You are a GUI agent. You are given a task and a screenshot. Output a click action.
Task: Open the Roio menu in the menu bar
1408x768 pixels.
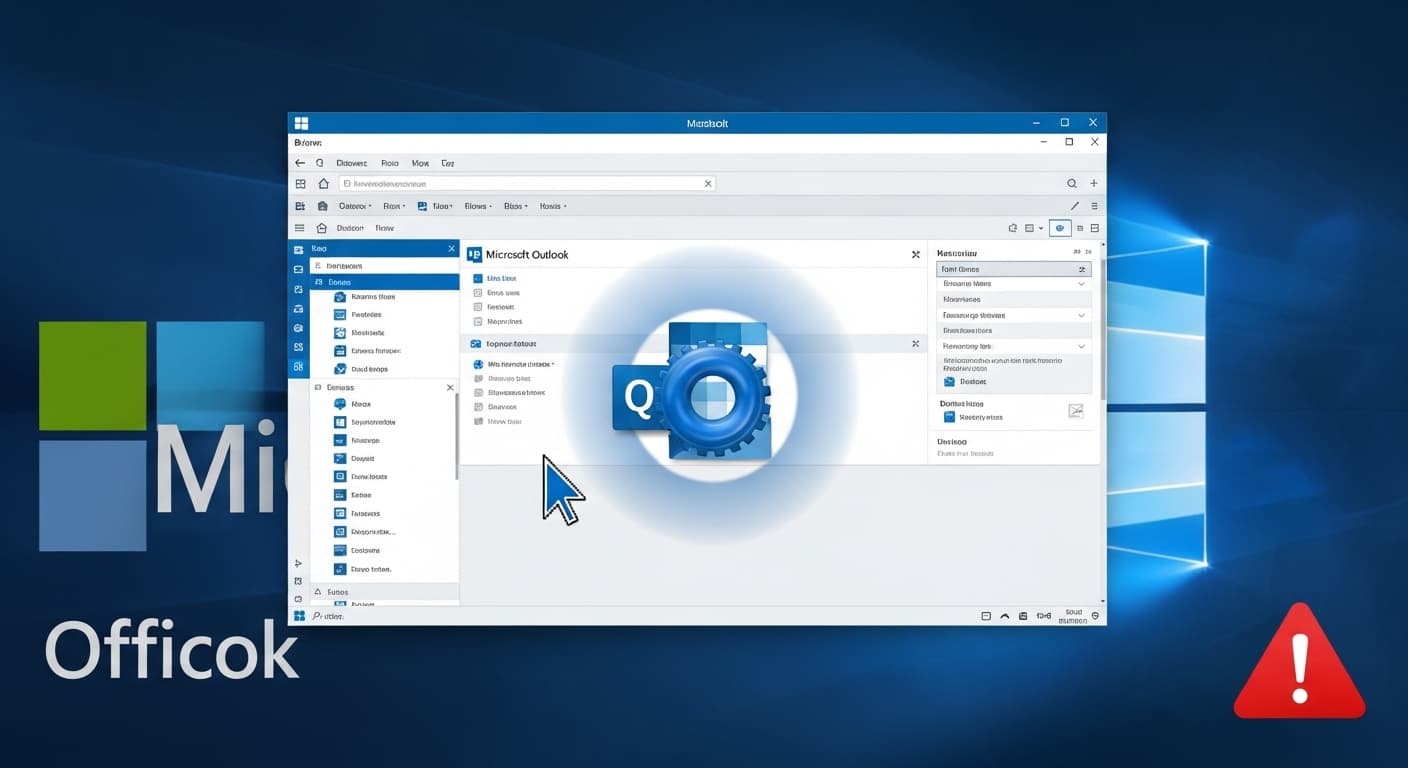click(390, 162)
